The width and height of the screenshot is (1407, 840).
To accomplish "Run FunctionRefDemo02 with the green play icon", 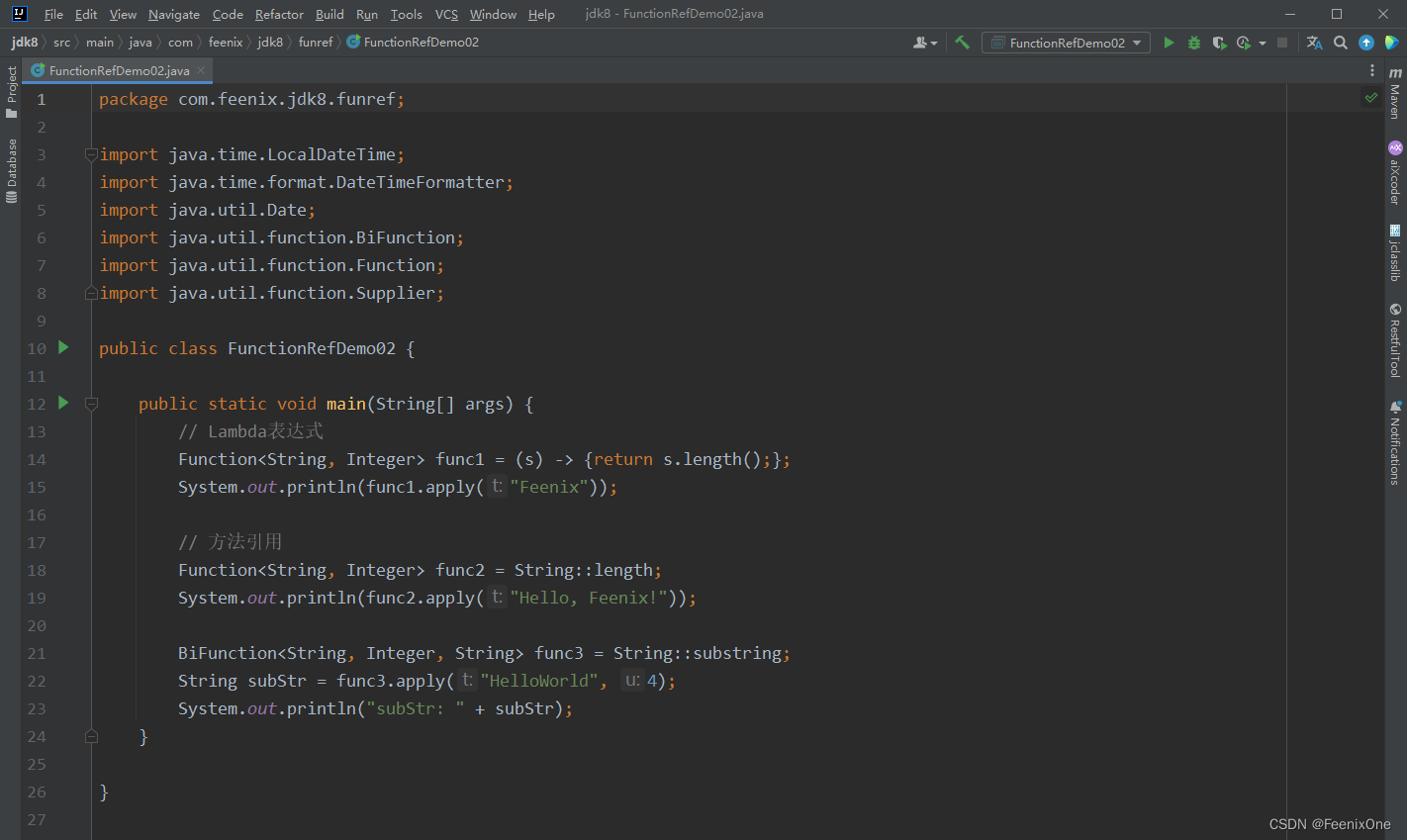I will [1169, 43].
